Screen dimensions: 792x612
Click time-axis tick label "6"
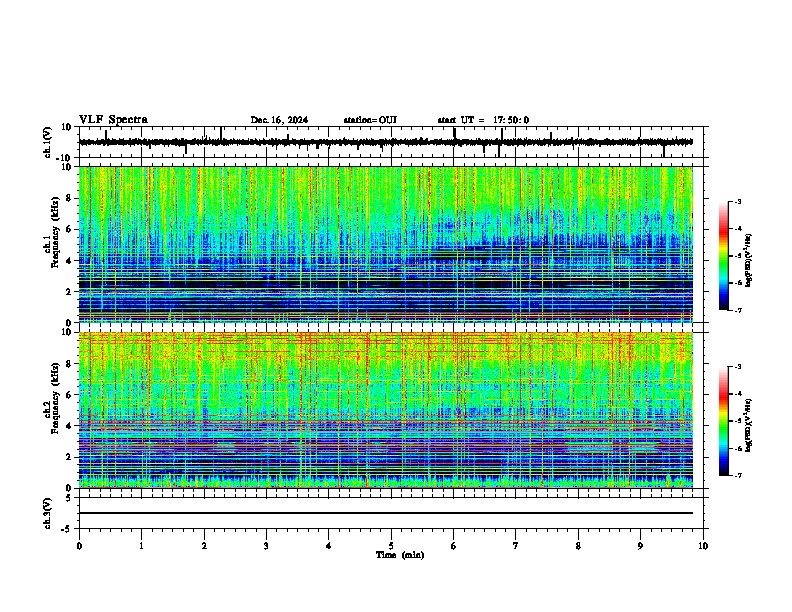point(453,546)
